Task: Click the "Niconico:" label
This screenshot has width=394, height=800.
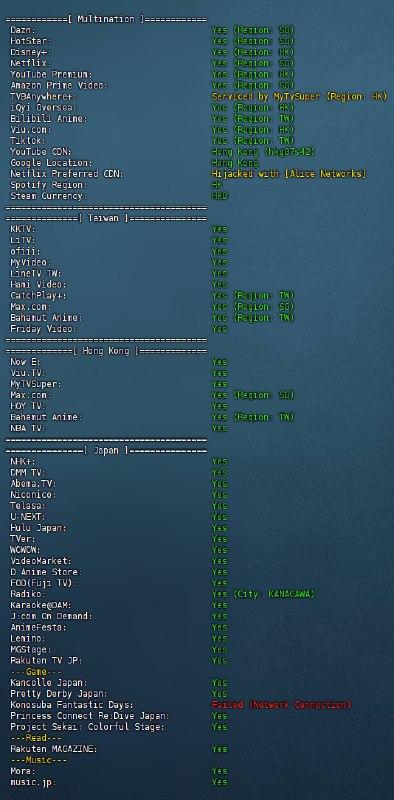Action: pos(33,494)
